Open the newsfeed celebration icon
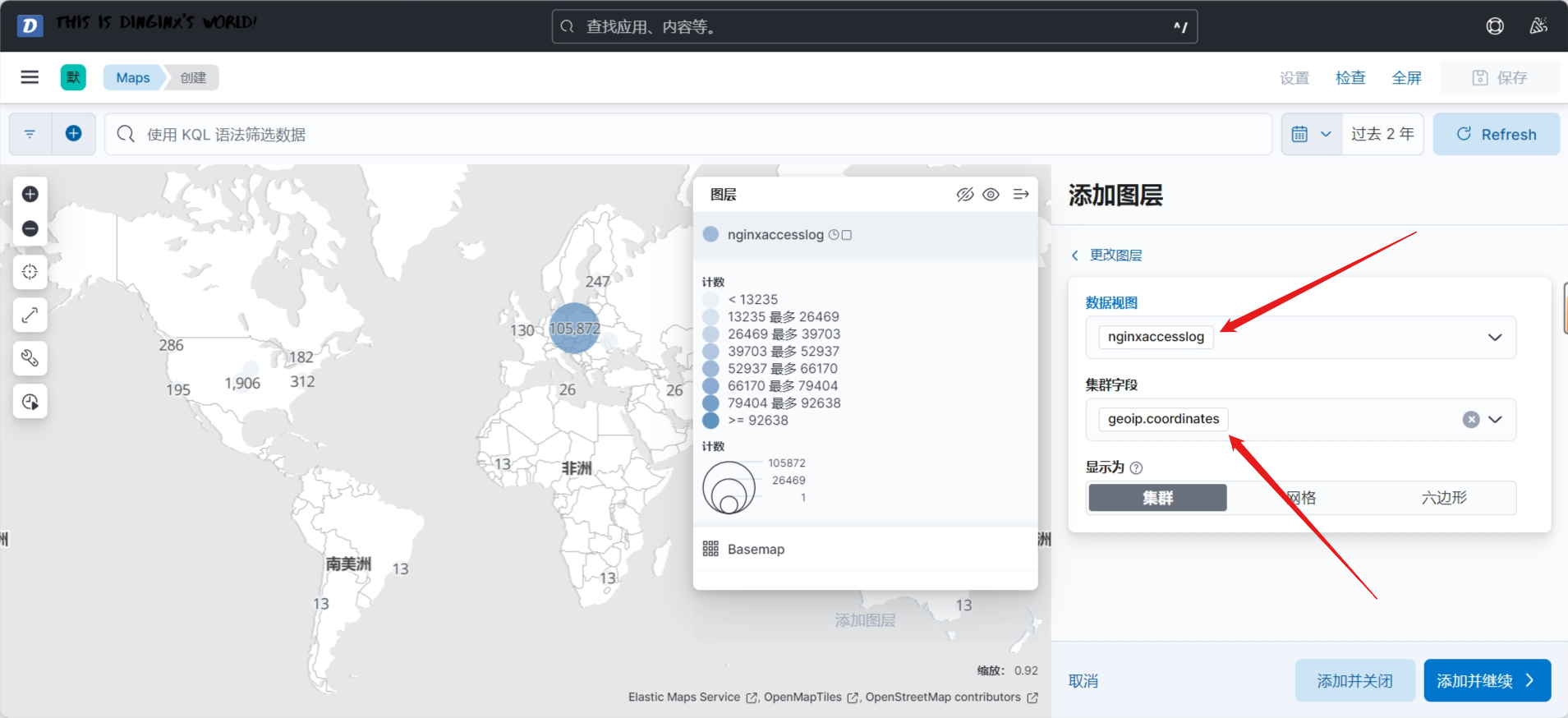 tap(1538, 26)
